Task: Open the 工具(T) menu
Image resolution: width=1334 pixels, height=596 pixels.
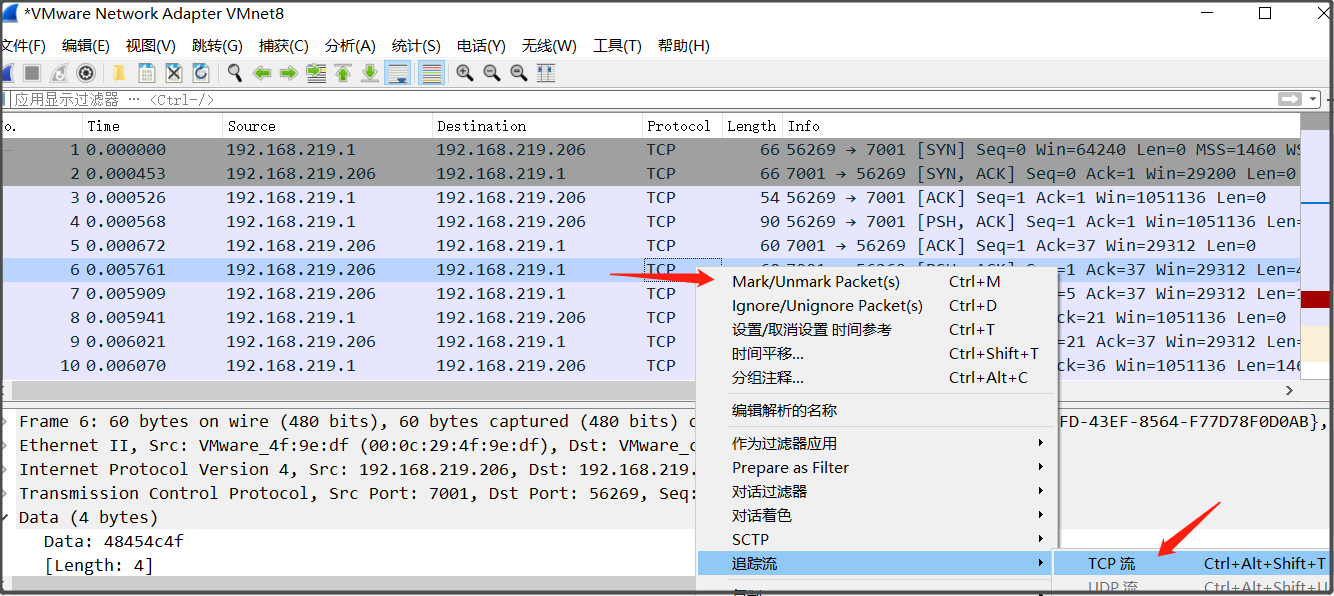Action: [x=617, y=46]
